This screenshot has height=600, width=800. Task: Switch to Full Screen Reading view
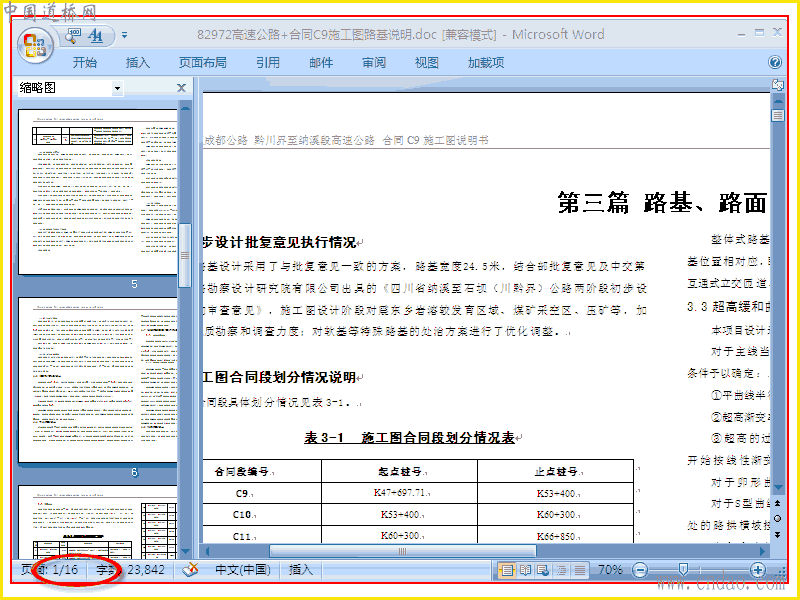coord(526,570)
